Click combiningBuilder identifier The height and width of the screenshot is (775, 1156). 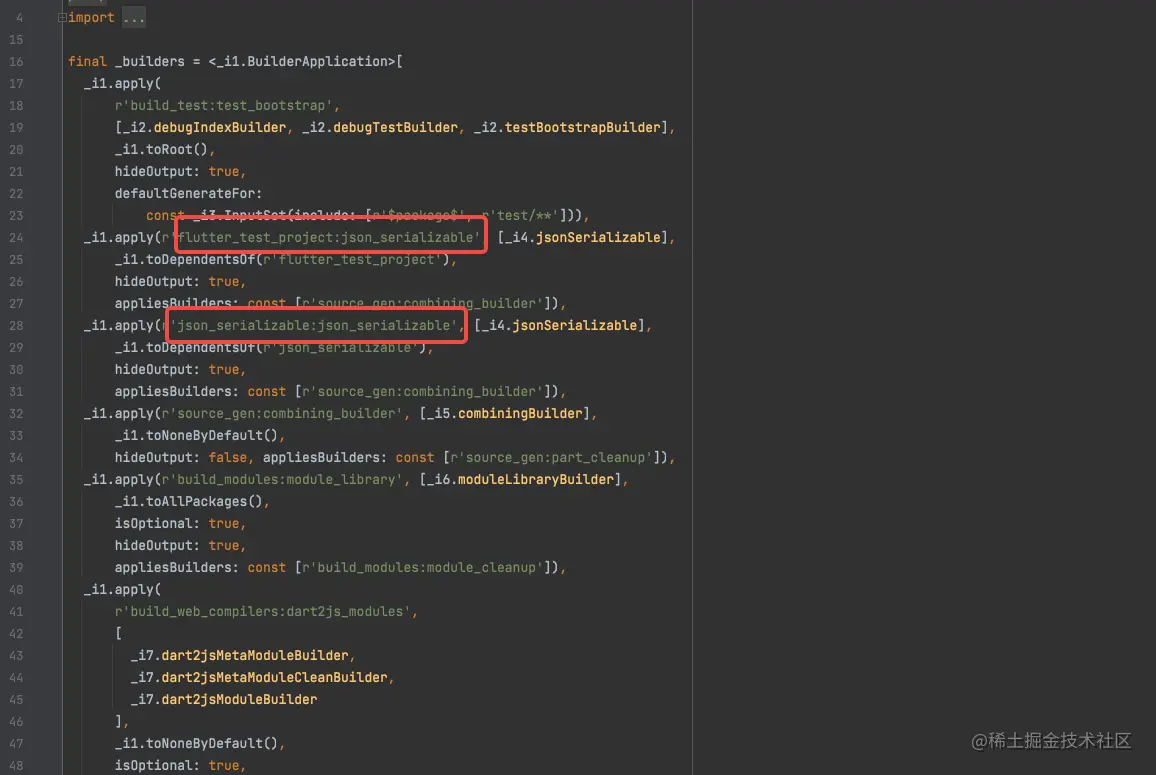[x=520, y=414]
